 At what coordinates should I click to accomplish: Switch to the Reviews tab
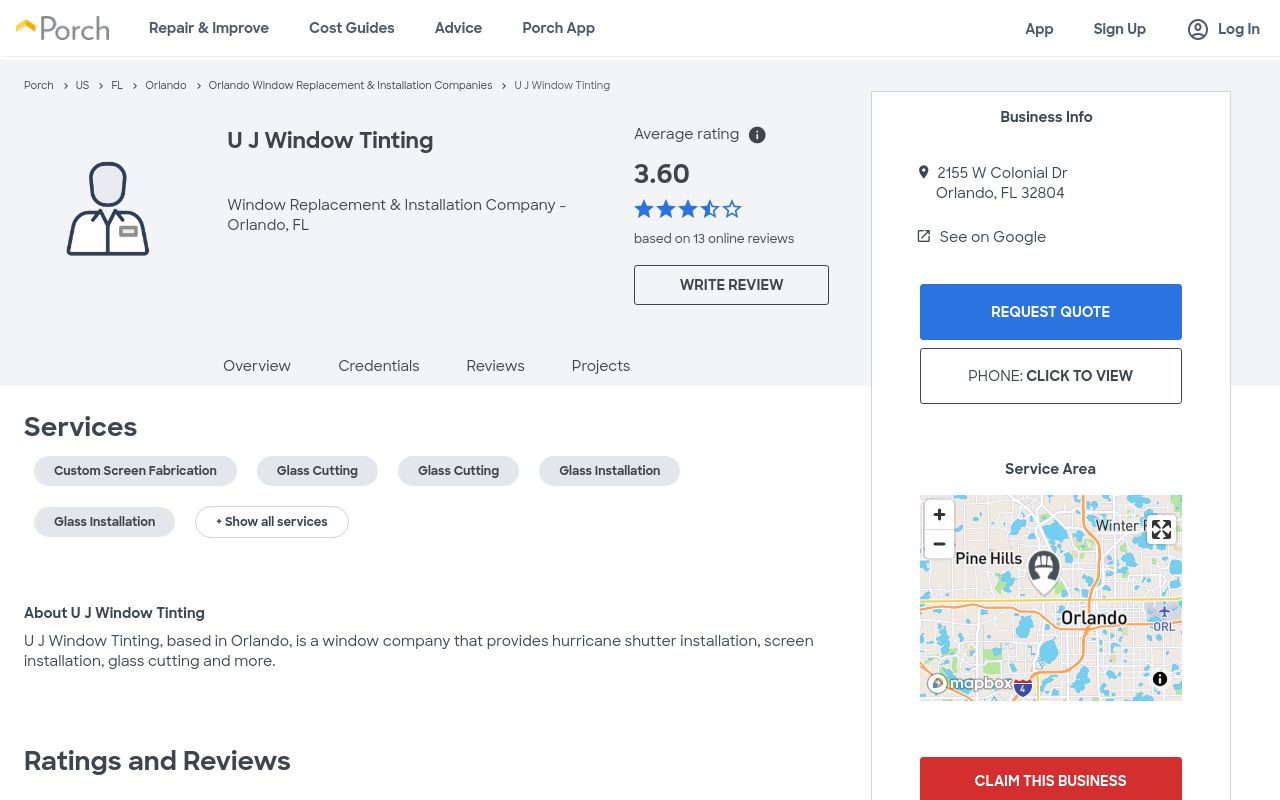pyautogui.click(x=495, y=366)
